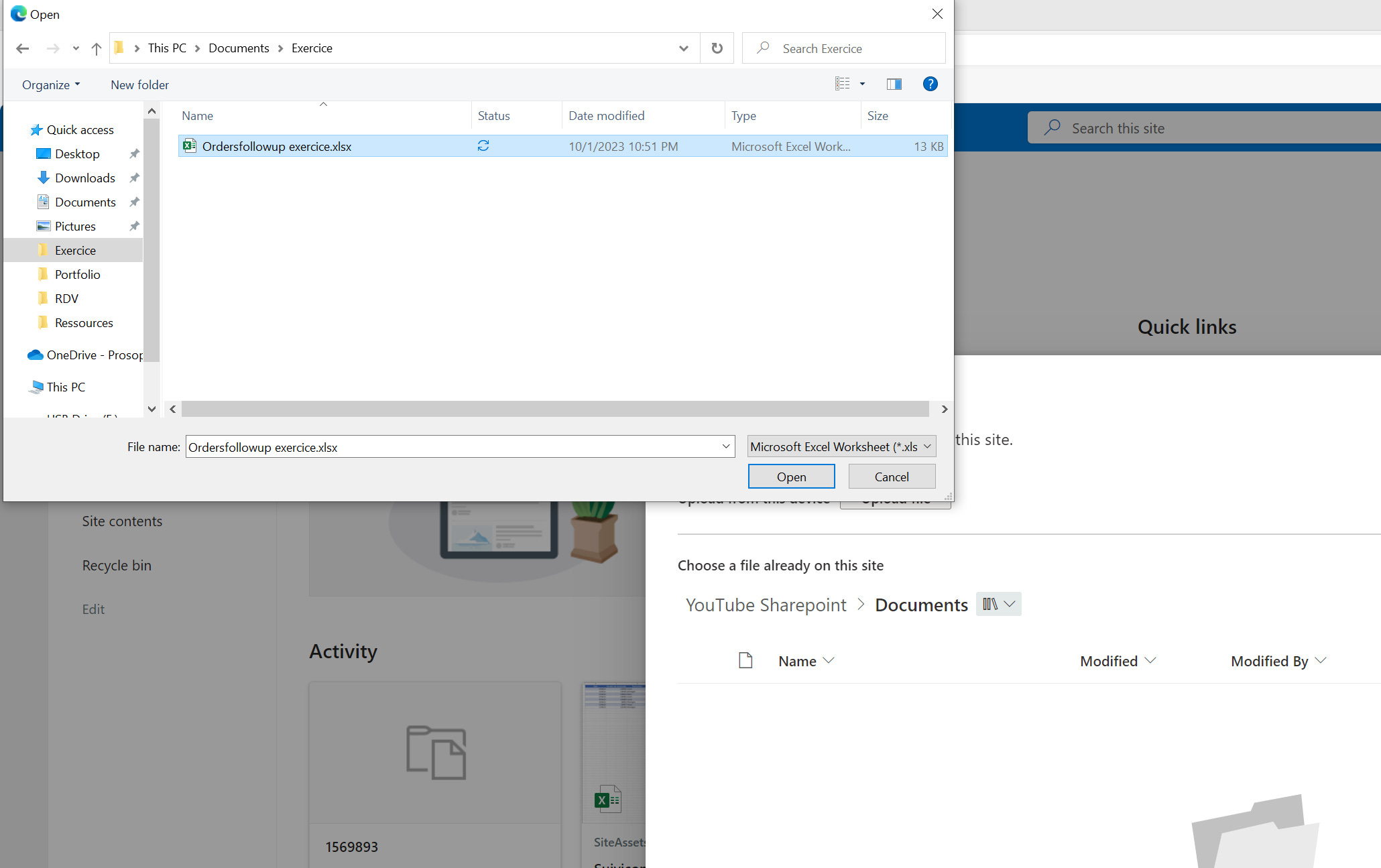Open the recent locations dropdown arrow
This screenshot has width=1381, height=868.
76,48
